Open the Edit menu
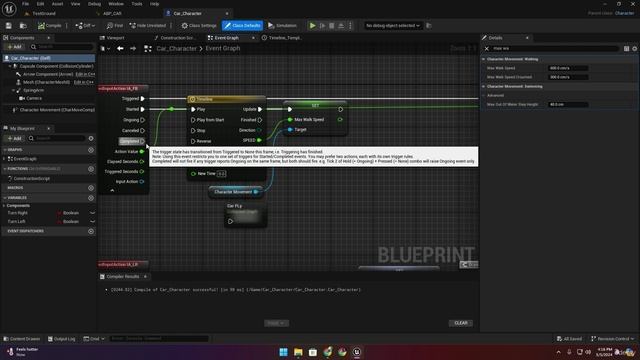Image resolution: width=640 pixels, height=360 pixels. coord(40,4)
